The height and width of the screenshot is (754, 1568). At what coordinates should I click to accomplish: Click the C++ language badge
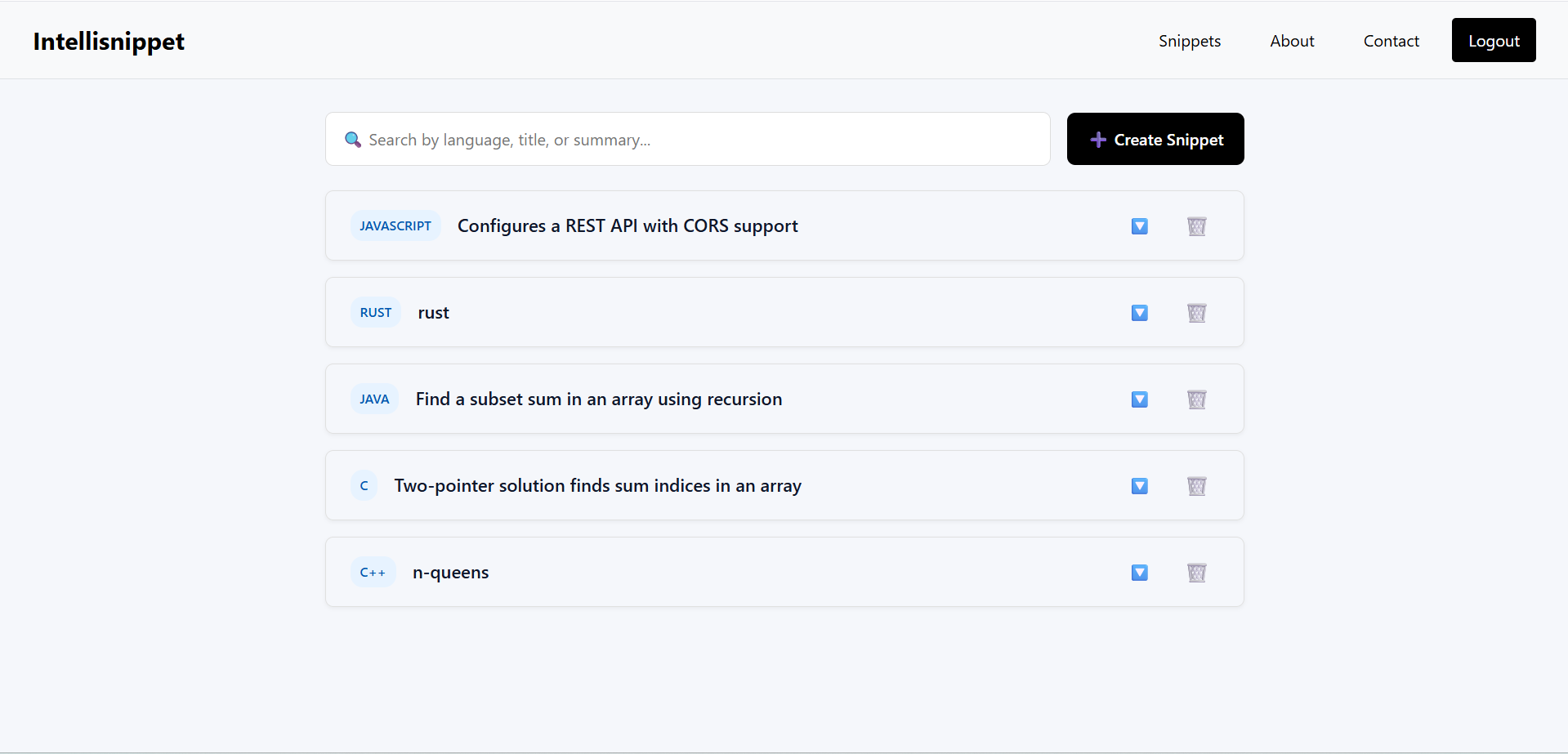click(373, 572)
